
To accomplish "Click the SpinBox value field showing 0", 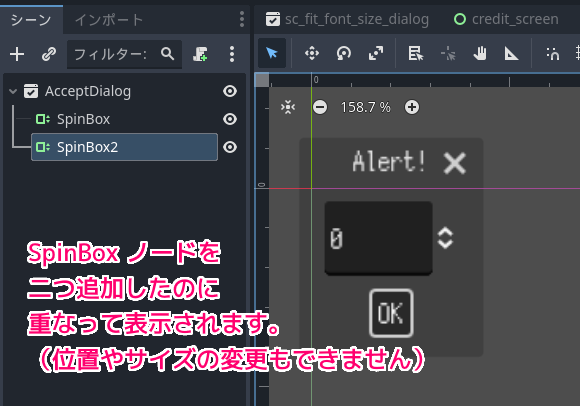I will coord(378,238).
